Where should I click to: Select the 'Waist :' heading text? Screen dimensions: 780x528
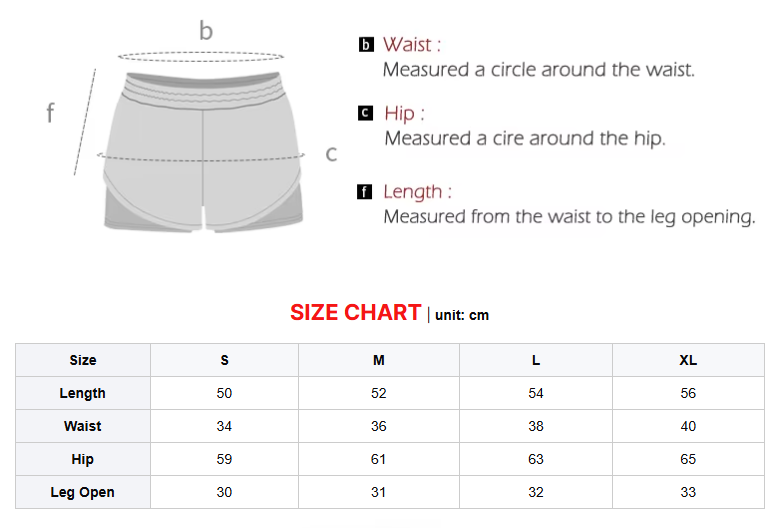tap(412, 45)
